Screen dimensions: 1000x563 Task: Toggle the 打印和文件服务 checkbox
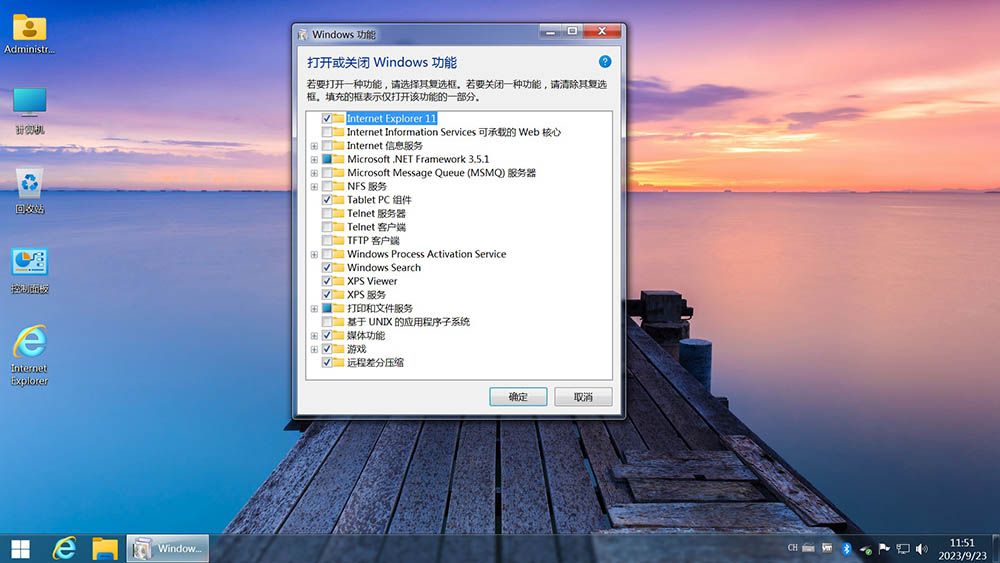[327, 309]
